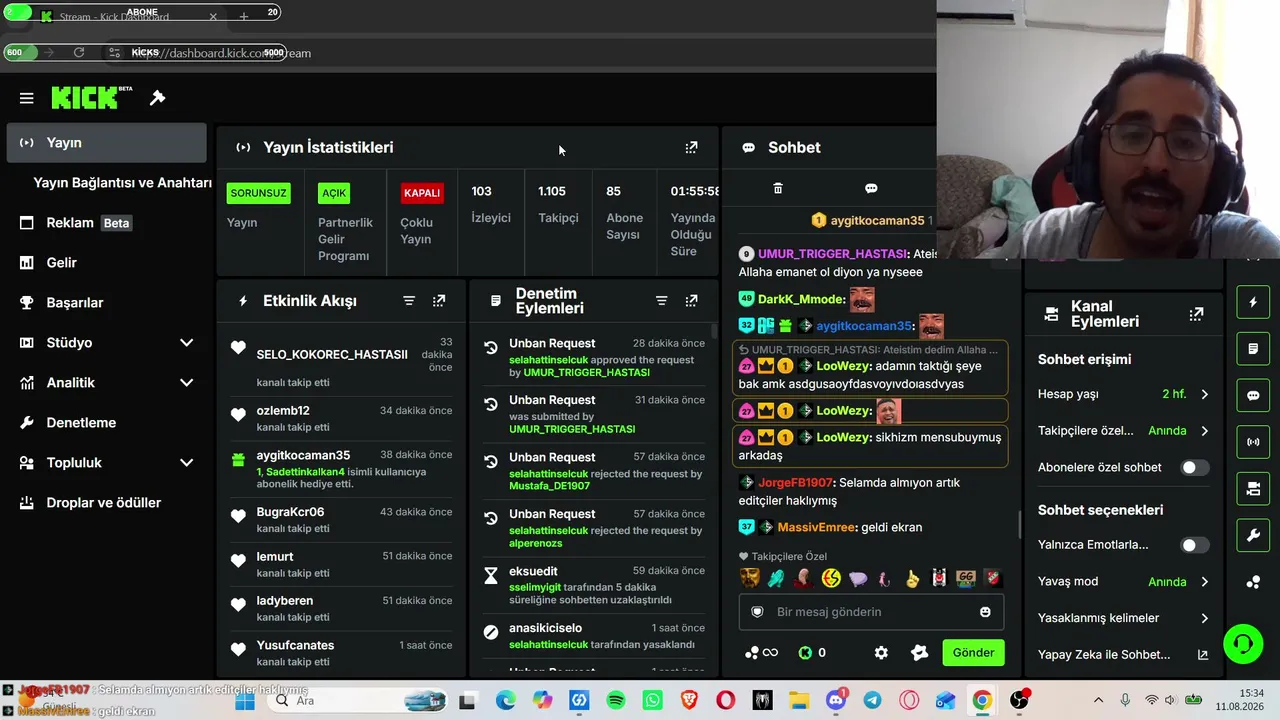
Task: Open Spotify from the taskbar
Action: 616,701
